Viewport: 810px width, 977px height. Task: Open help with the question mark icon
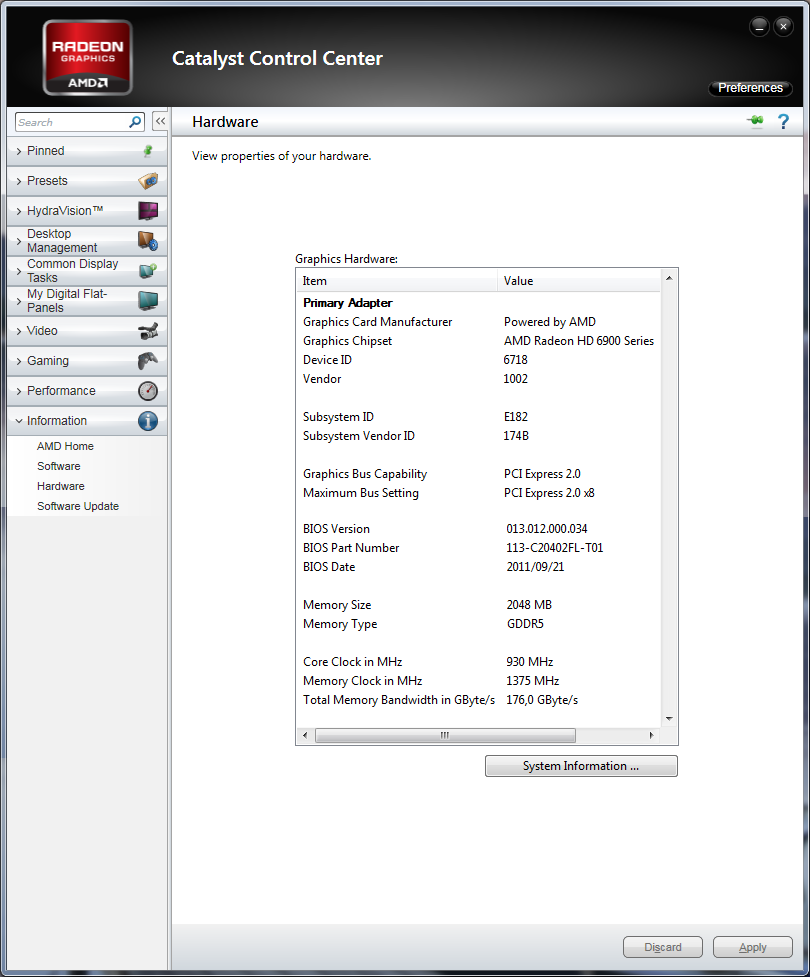(783, 122)
